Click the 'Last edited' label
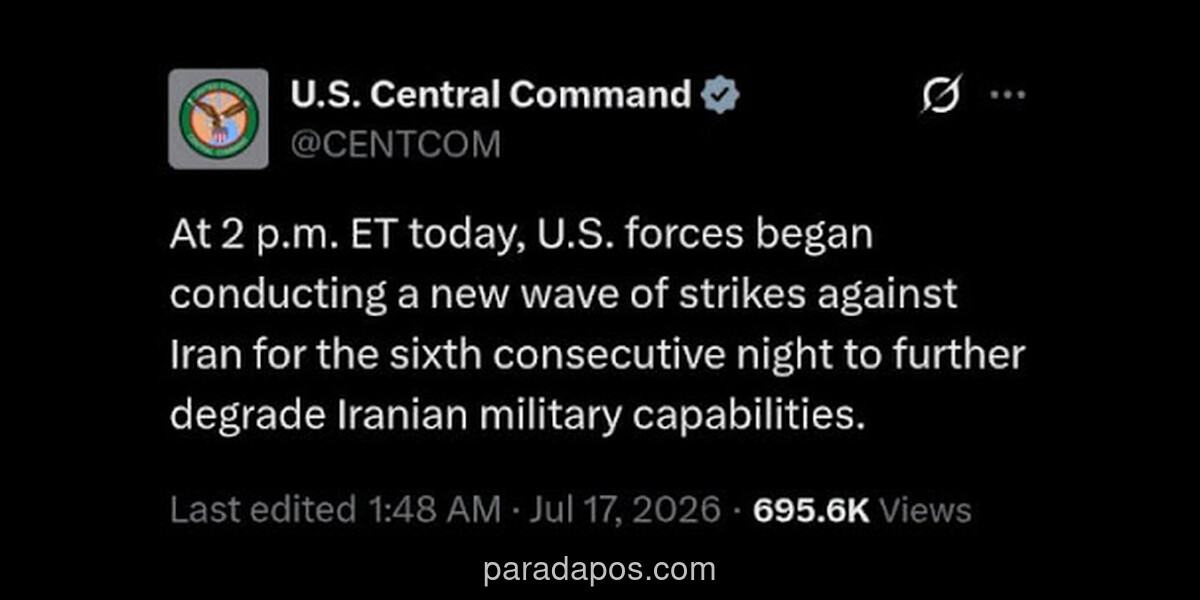The image size is (1200, 600). click(x=263, y=510)
